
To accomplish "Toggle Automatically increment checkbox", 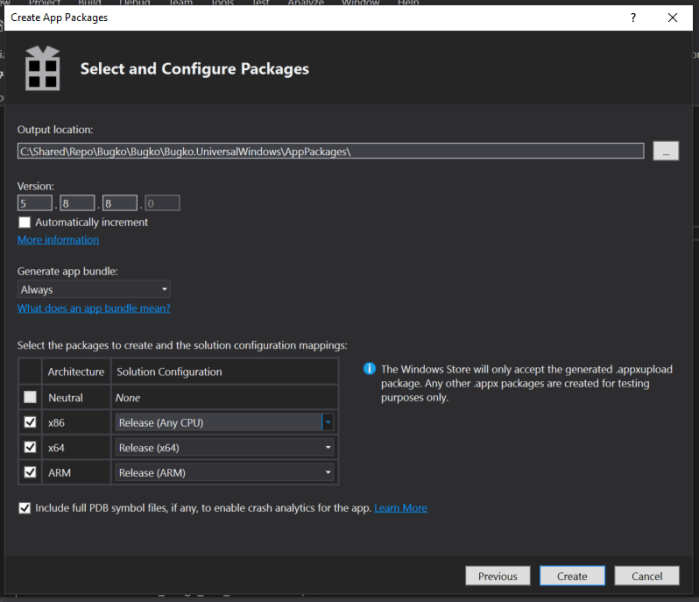I will (25, 222).
